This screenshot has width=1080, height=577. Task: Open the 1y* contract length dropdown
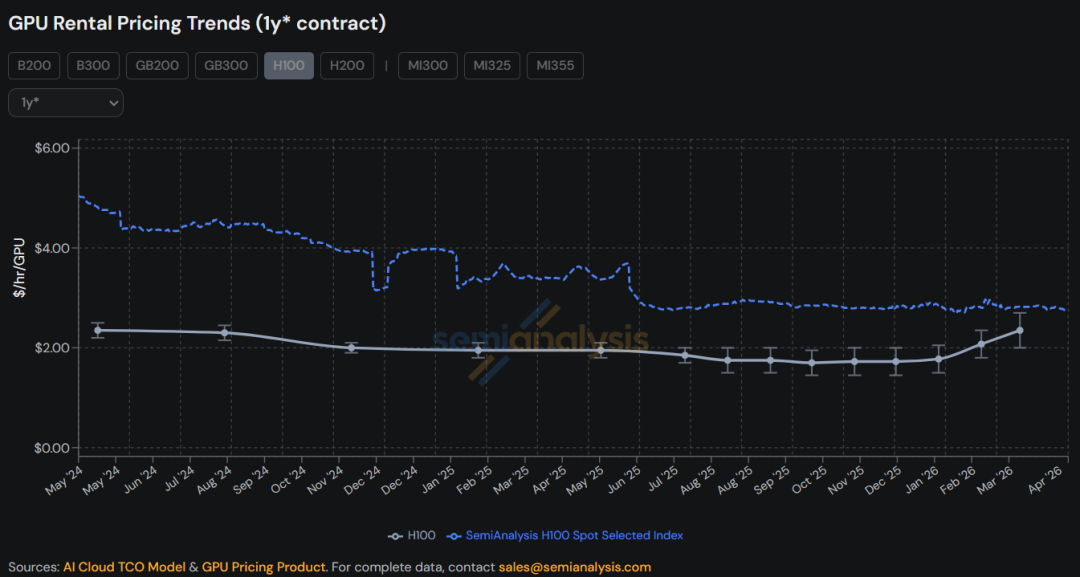coord(66,103)
